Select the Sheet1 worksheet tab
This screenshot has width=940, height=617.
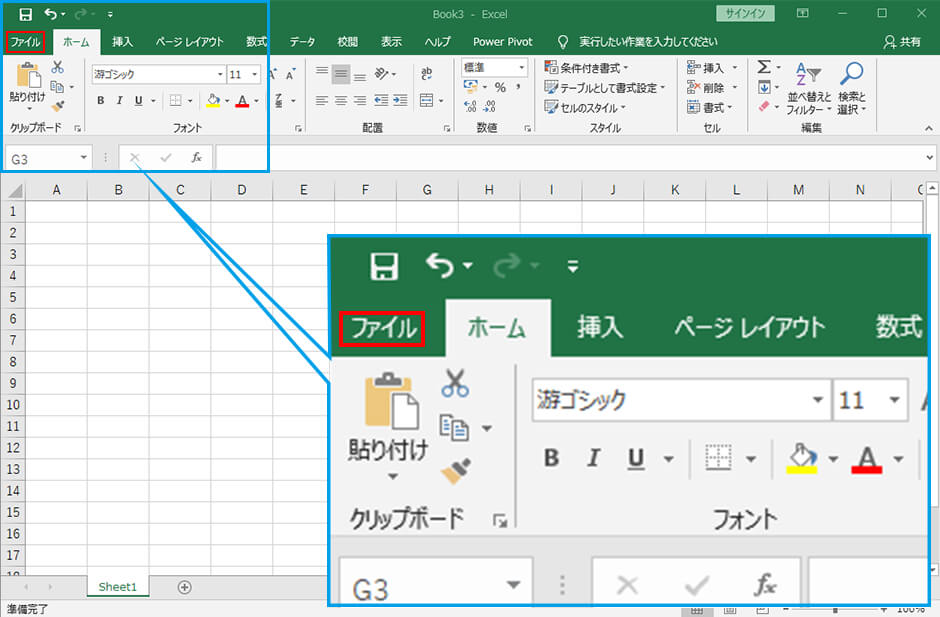click(118, 587)
